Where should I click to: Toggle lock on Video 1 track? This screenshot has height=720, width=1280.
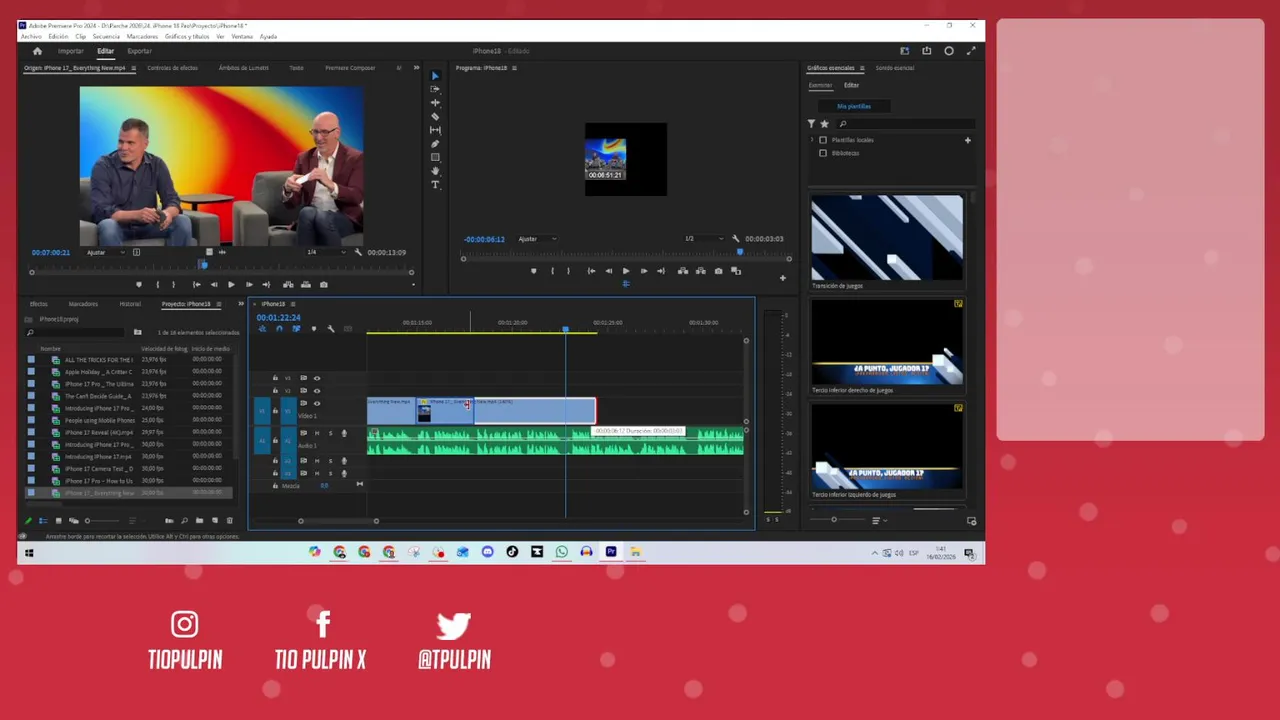(x=275, y=410)
